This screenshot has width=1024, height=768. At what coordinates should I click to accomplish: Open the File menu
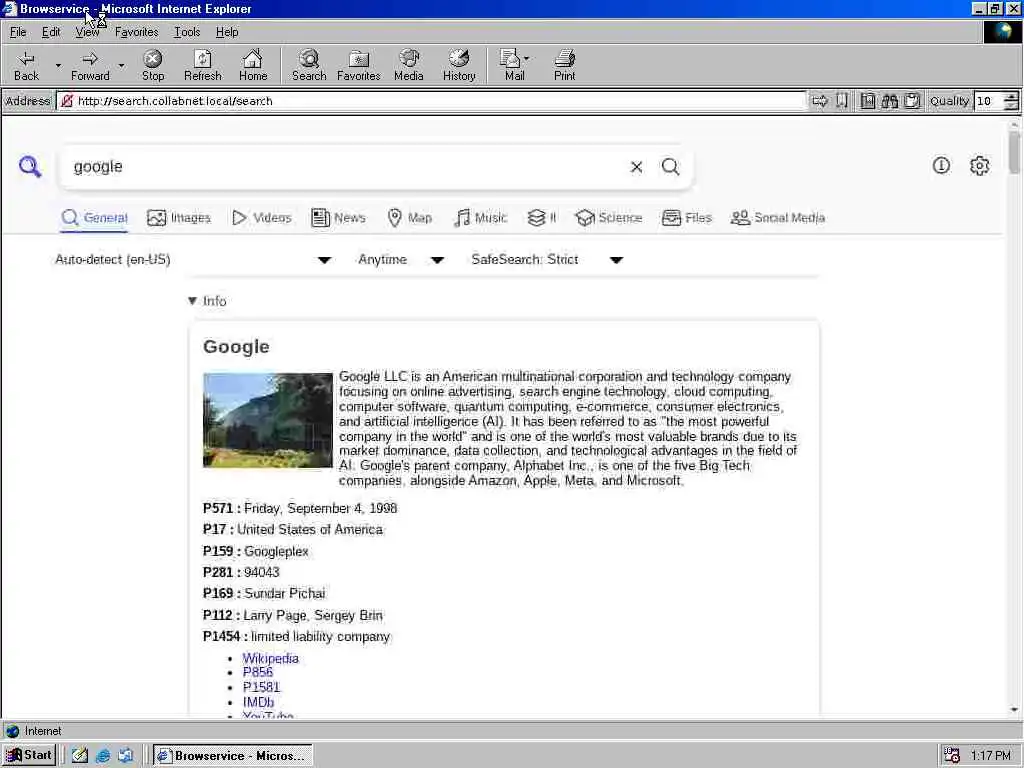[x=18, y=32]
